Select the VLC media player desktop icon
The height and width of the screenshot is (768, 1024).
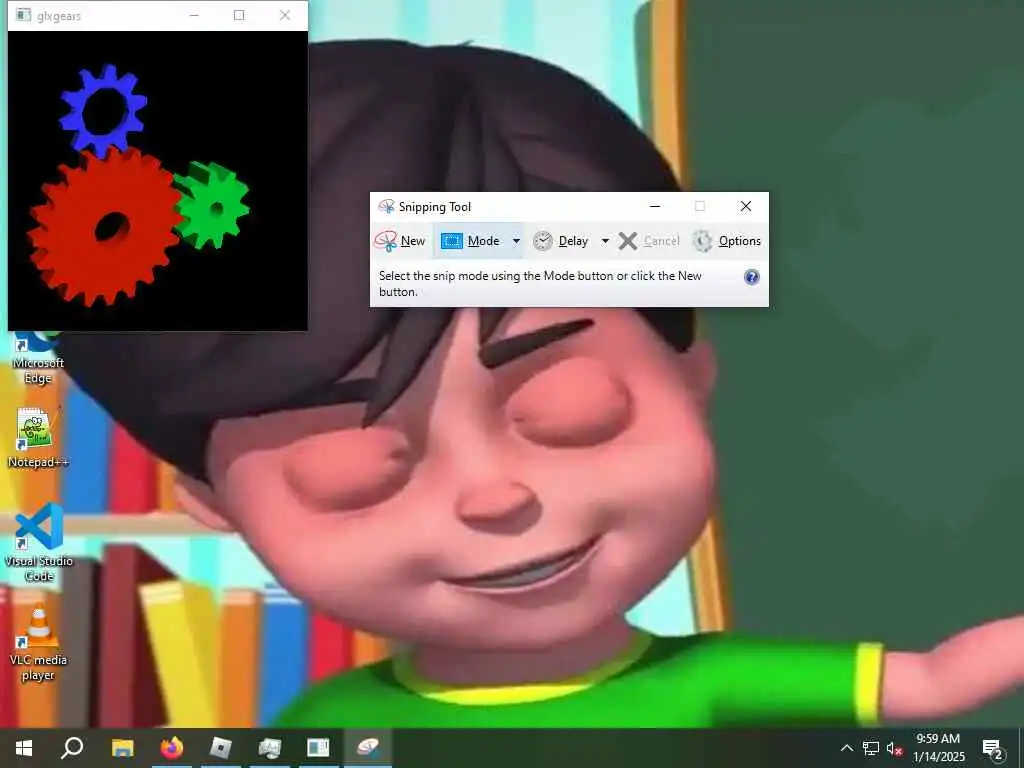(38, 643)
